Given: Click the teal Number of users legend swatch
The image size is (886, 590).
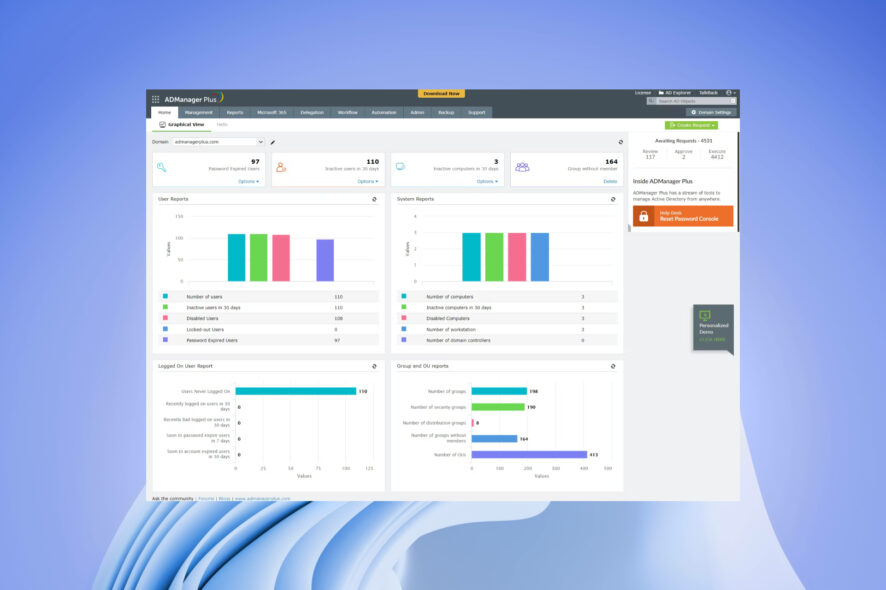Looking at the screenshot, I should pos(166,296).
